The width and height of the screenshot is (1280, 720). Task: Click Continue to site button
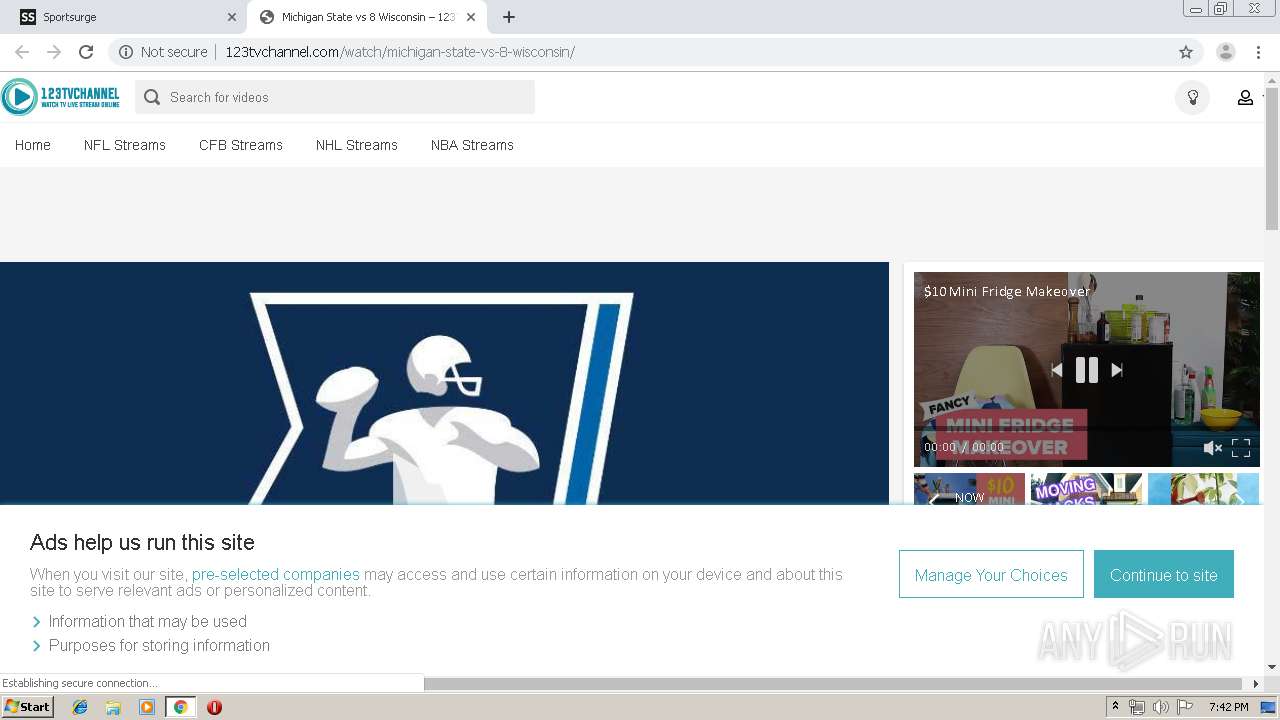coord(1164,574)
